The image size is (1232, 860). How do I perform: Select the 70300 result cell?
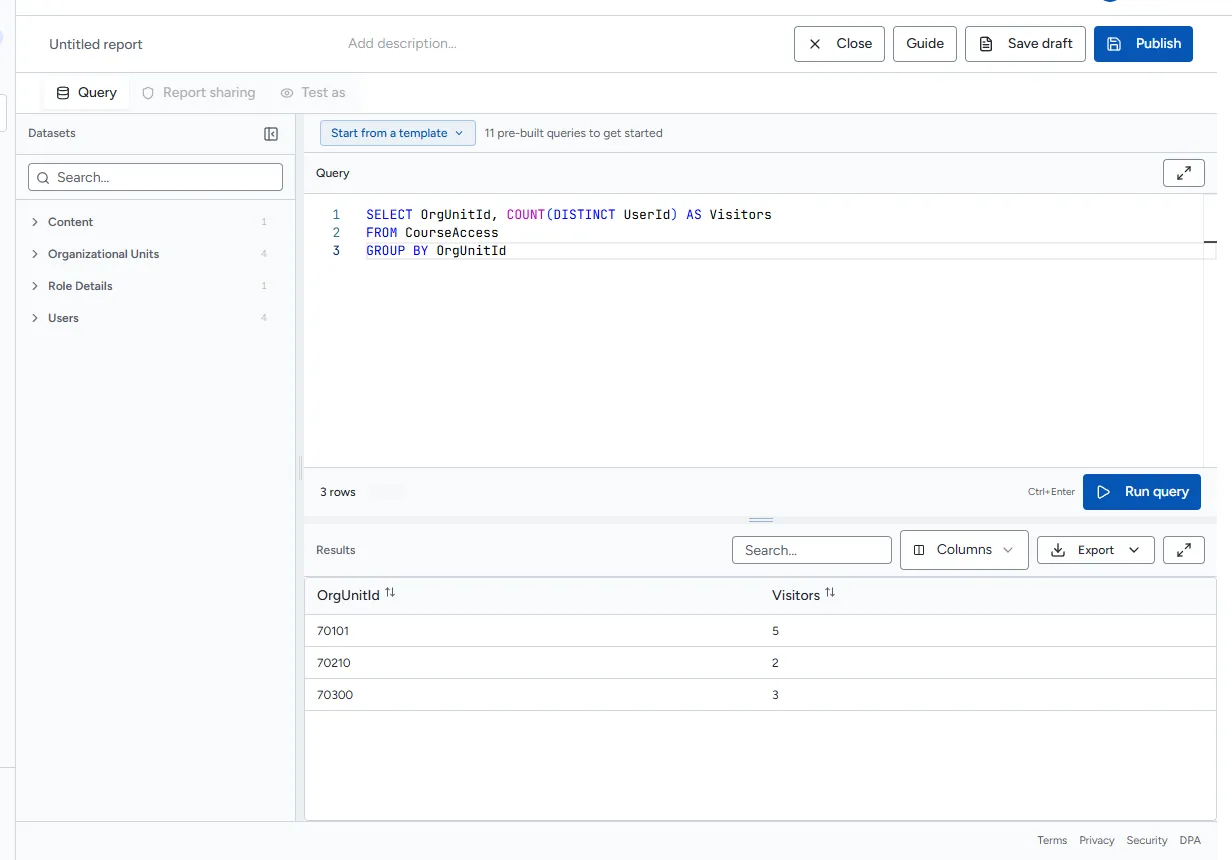pyautogui.click(x=532, y=695)
